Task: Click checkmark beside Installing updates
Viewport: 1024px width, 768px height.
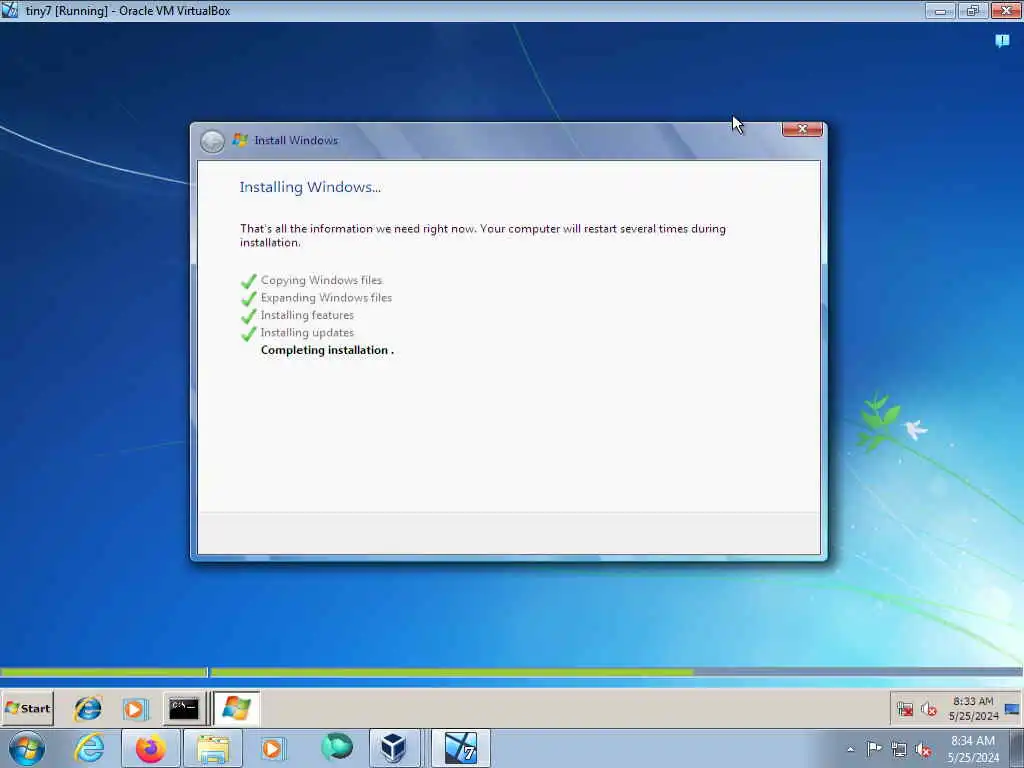Action: (x=248, y=334)
